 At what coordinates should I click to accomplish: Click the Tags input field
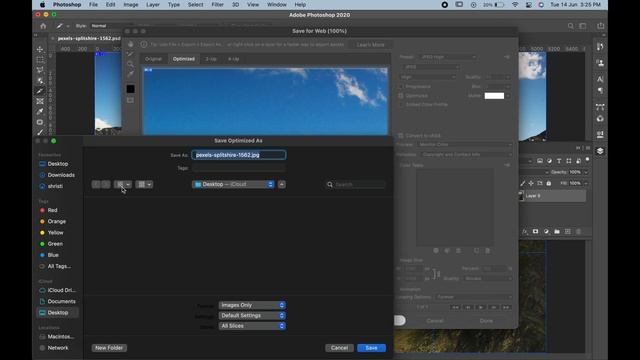(239, 168)
